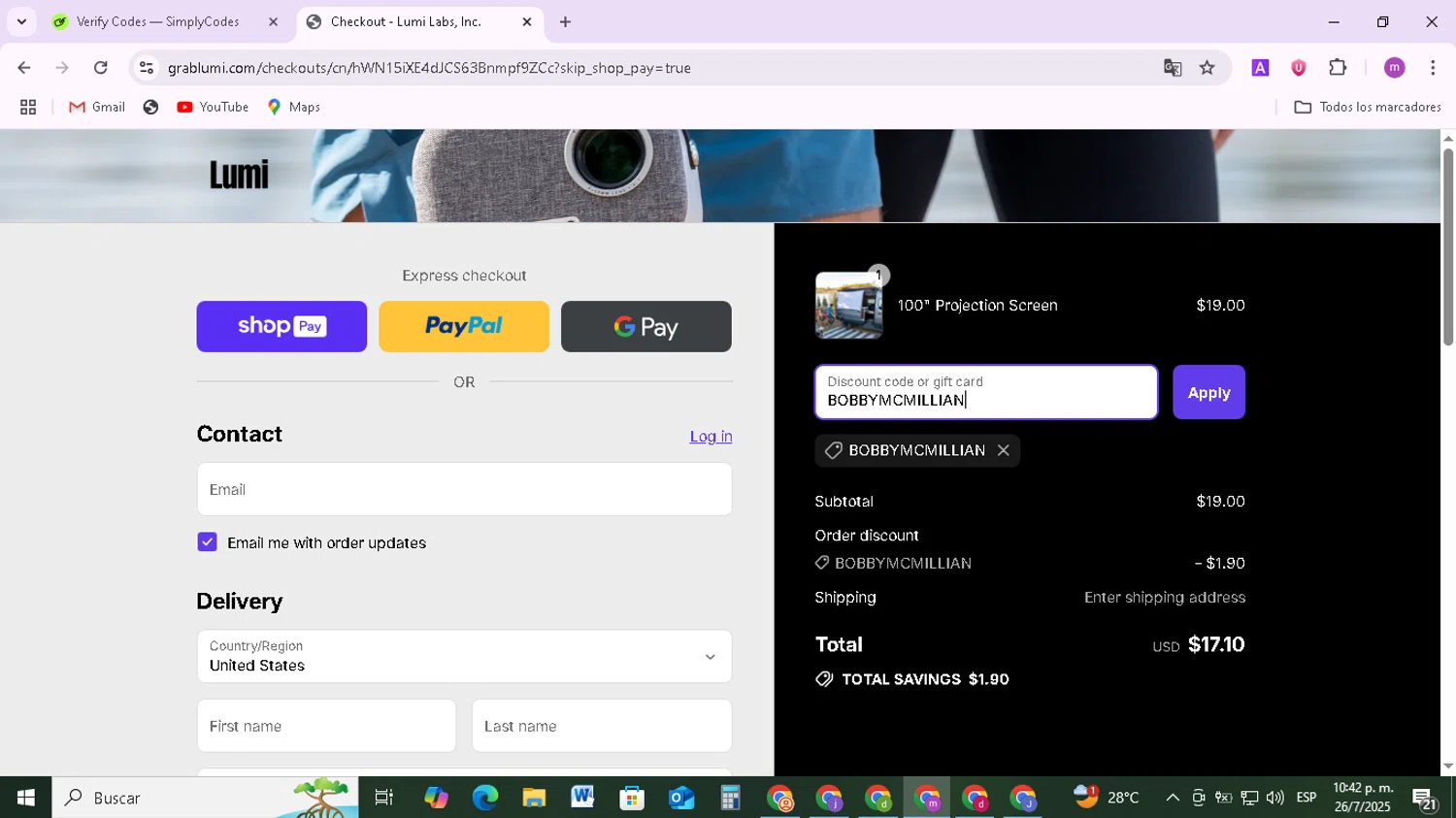Click the Buscar taskbar search box
The height and width of the screenshot is (818, 1456).
(x=206, y=798)
